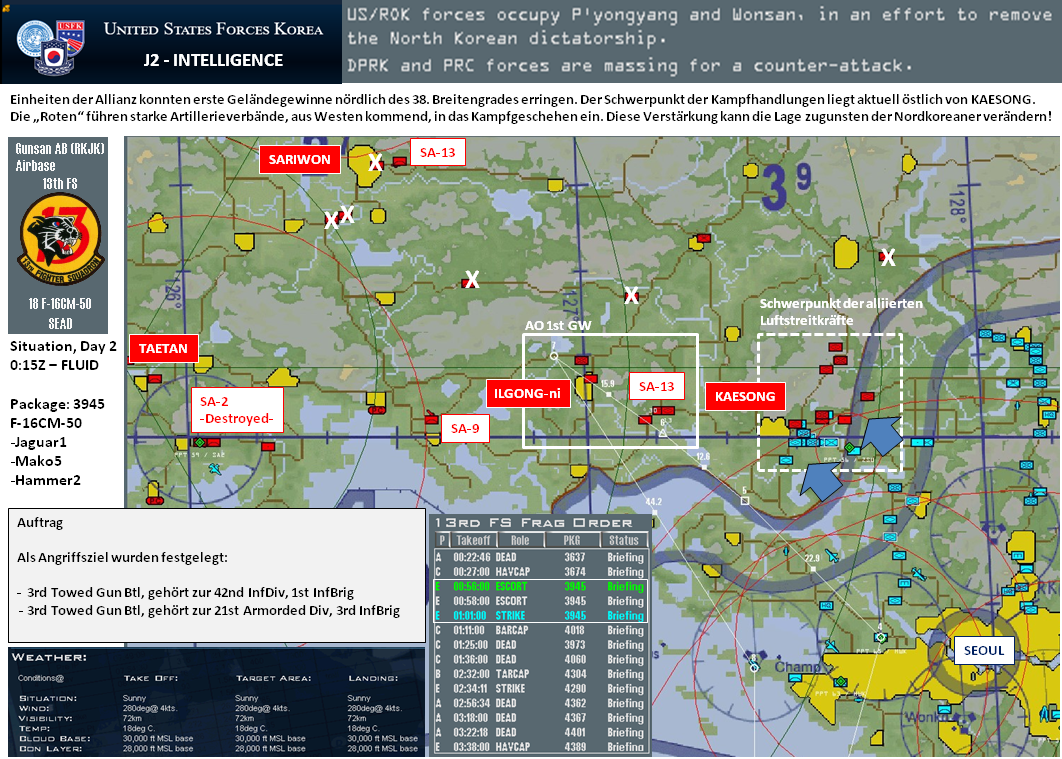Select the 01:01:00 STRIKE 3945 row

tap(540, 615)
